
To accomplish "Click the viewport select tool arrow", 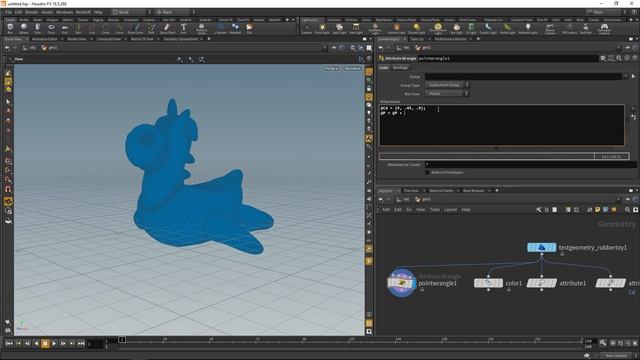I will (x=8, y=102).
